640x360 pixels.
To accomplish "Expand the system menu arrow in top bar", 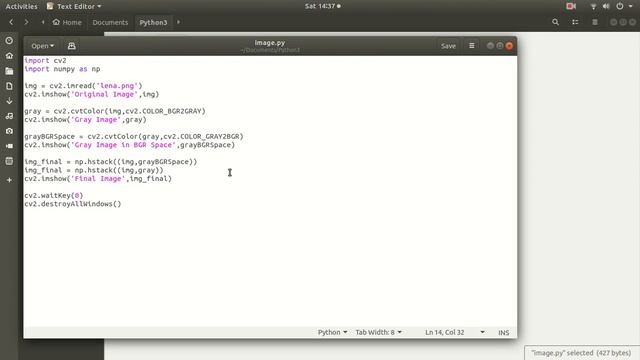I will [x=630, y=6].
